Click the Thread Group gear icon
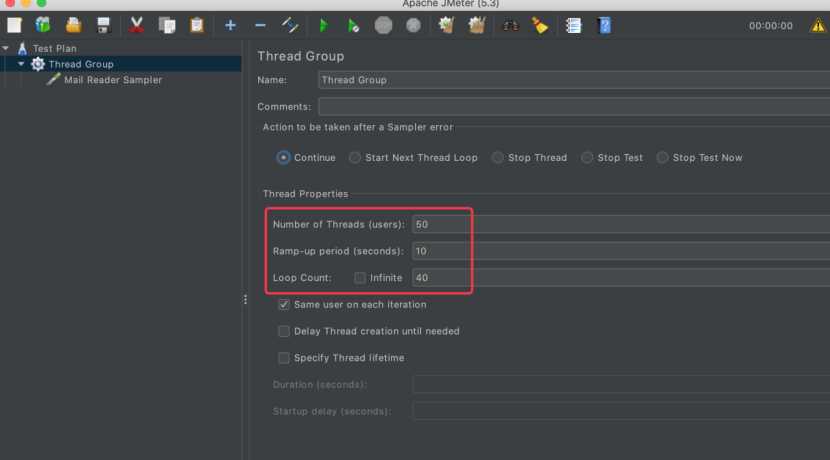830x460 pixels. tap(38, 64)
